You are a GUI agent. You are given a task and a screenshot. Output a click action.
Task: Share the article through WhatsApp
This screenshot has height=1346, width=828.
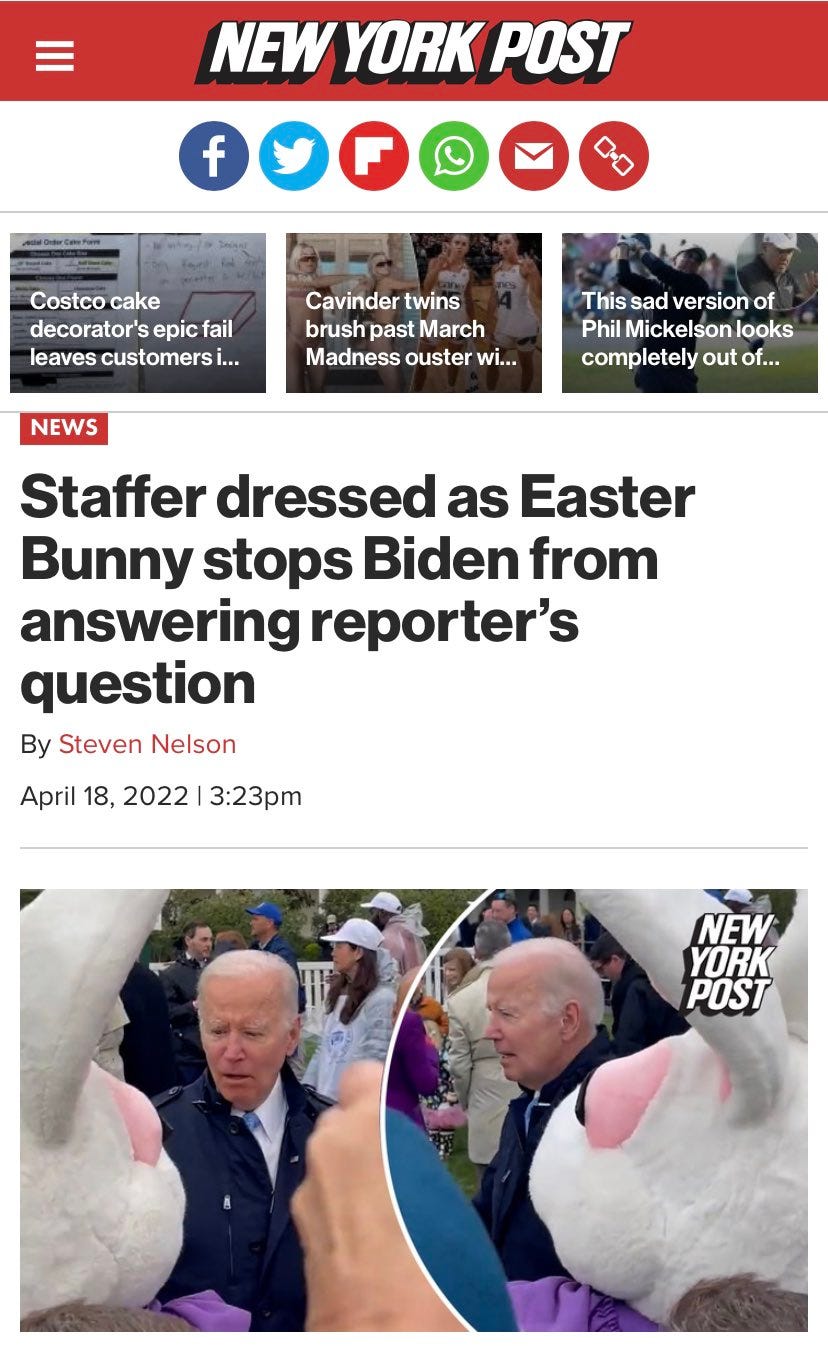[454, 156]
